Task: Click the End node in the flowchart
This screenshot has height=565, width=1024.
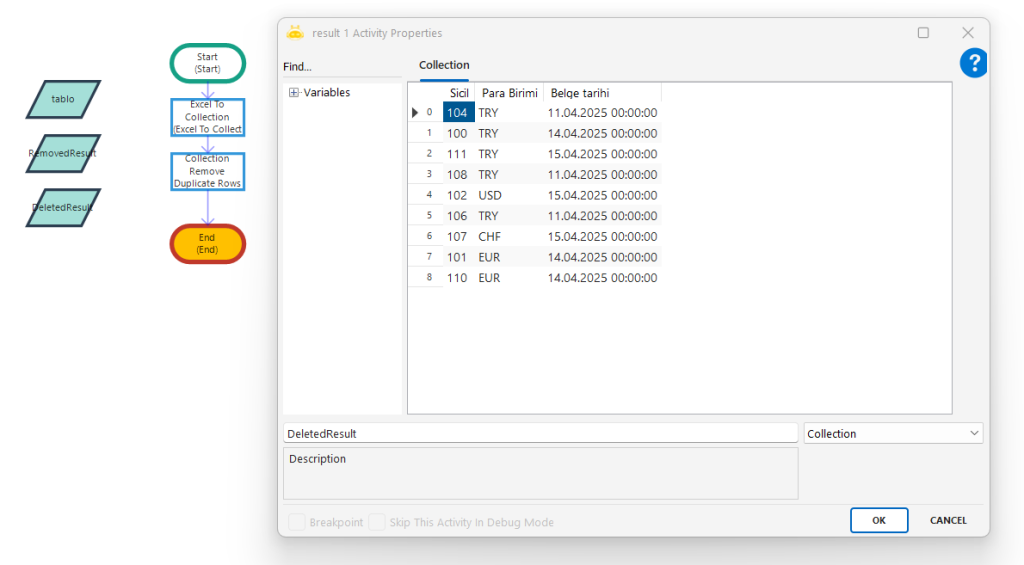Action: tap(207, 244)
